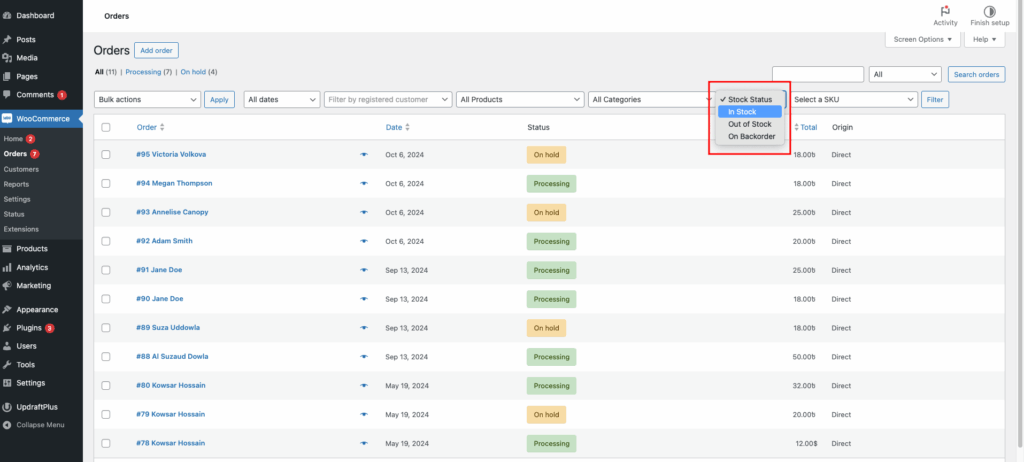Open Users in the sidebar
Image resolution: width=1024 pixels, height=462 pixels.
pyautogui.click(x=26, y=346)
